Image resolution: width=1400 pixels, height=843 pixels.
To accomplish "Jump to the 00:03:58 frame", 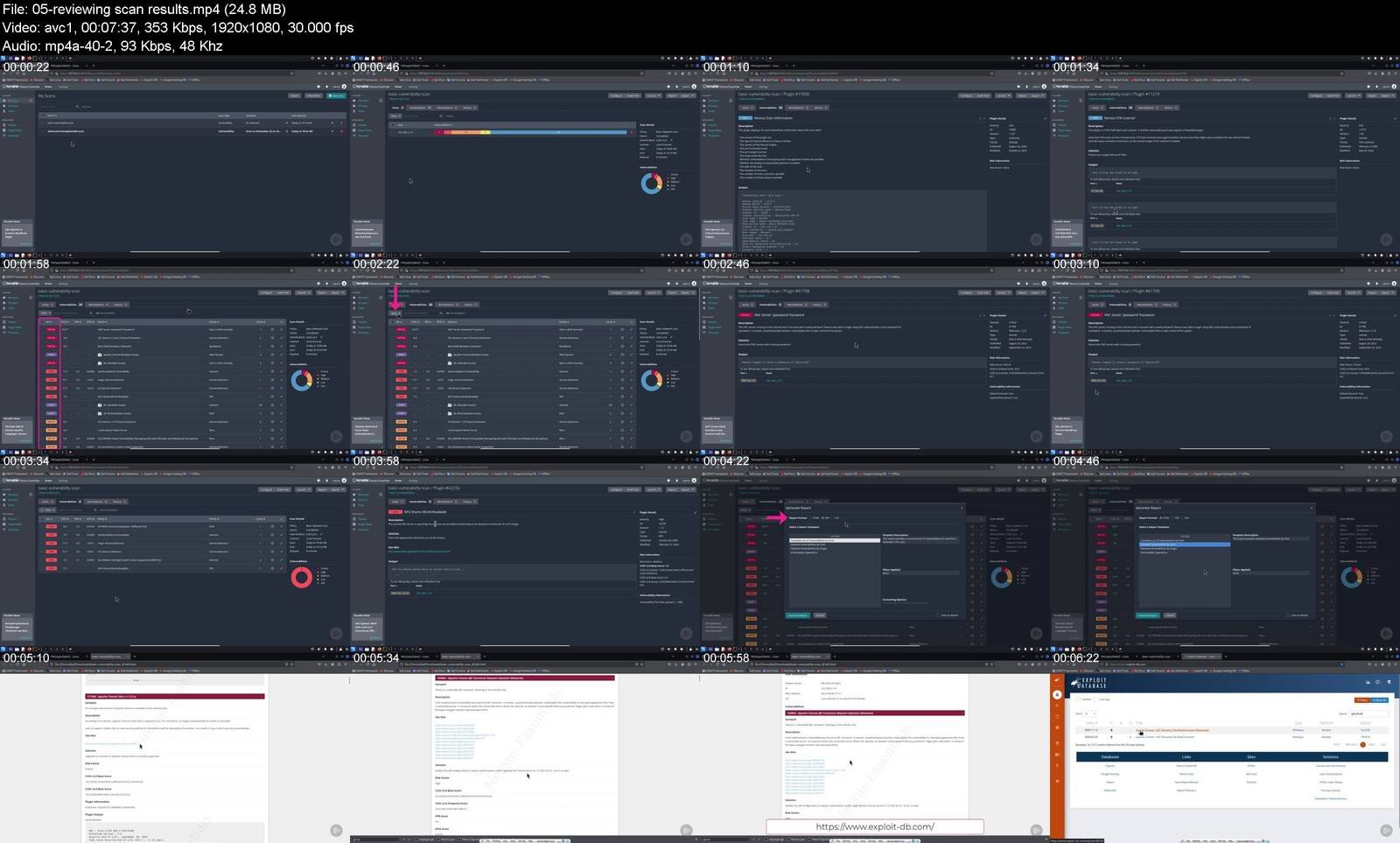I will pos(525,550).
